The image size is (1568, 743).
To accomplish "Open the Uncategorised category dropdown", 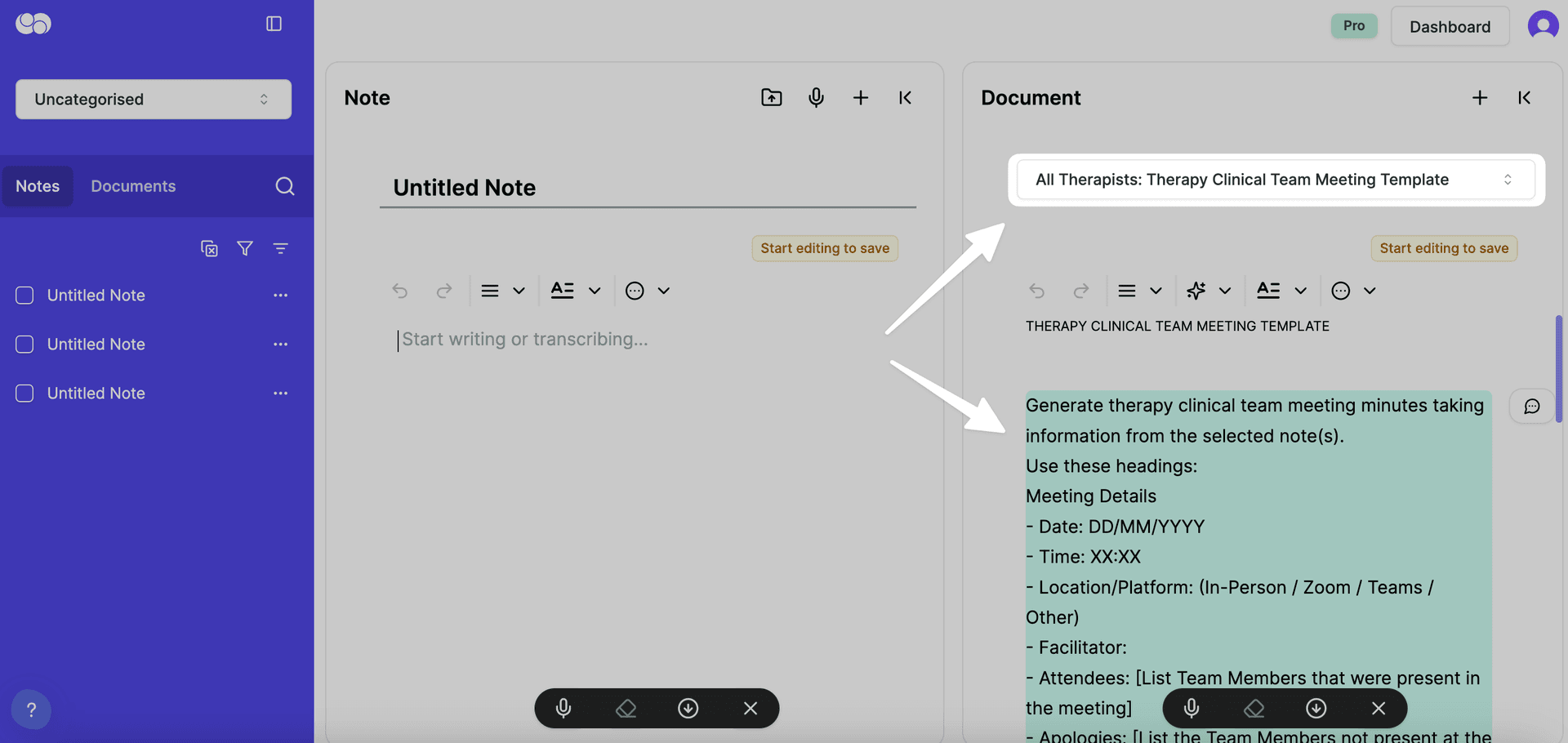I will pyautogui.click(x=154, y=99).
